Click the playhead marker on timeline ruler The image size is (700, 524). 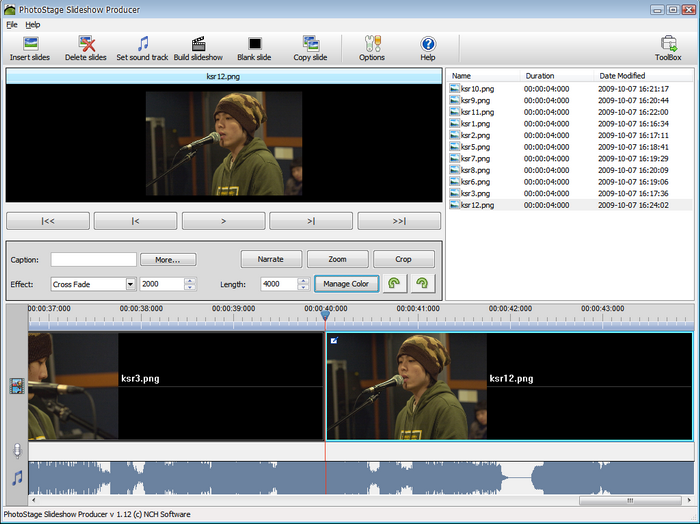pos(325,316)
